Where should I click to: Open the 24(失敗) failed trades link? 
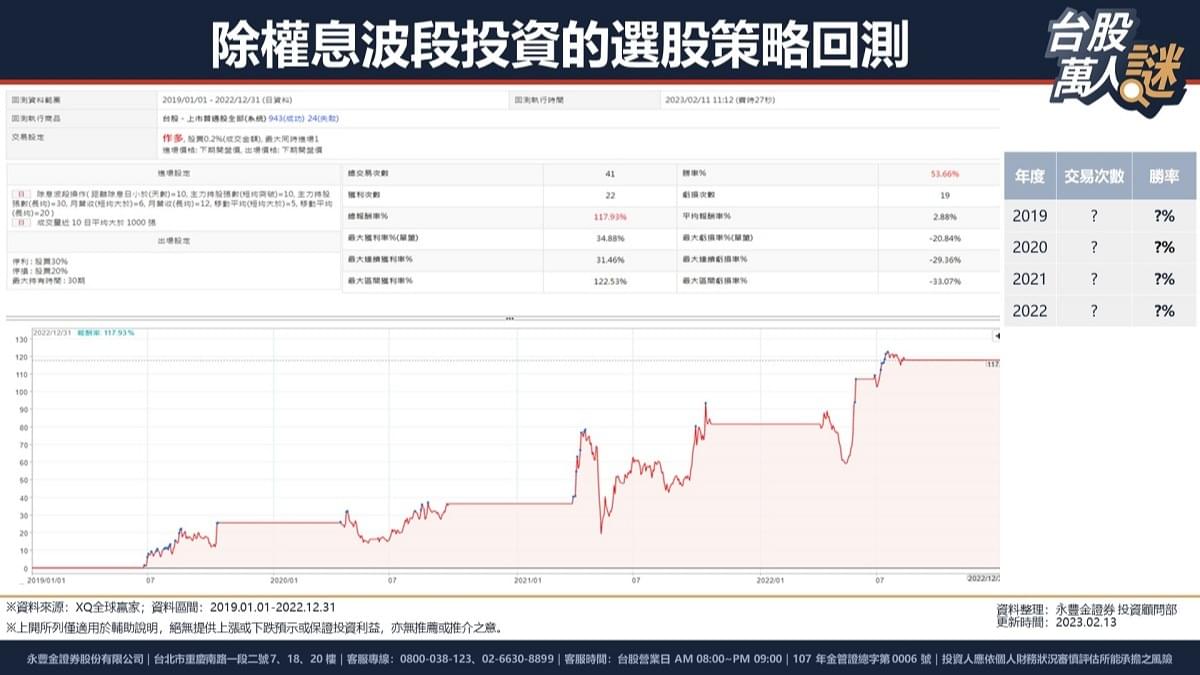coord(320,116)
